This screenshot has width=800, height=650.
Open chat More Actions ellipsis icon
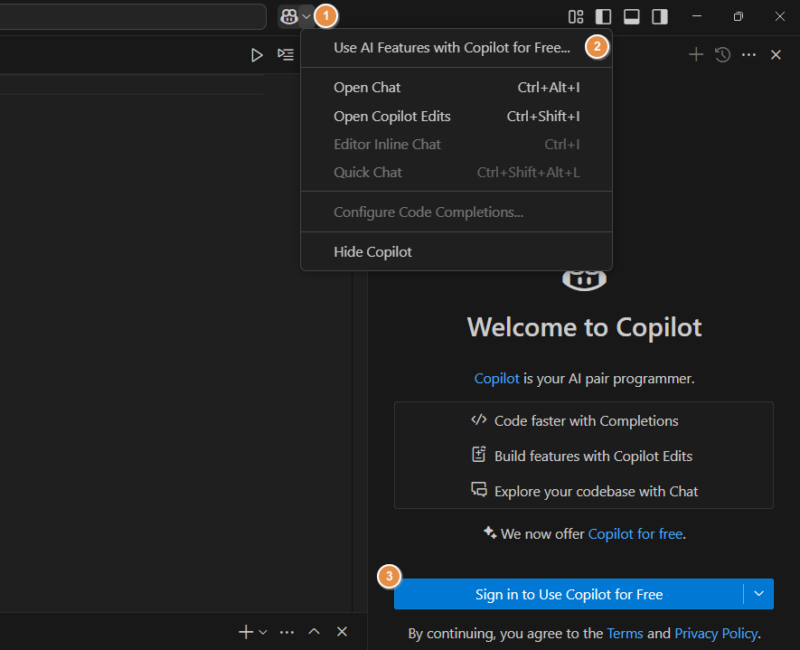pyautogui.click(x=748, y=55)
